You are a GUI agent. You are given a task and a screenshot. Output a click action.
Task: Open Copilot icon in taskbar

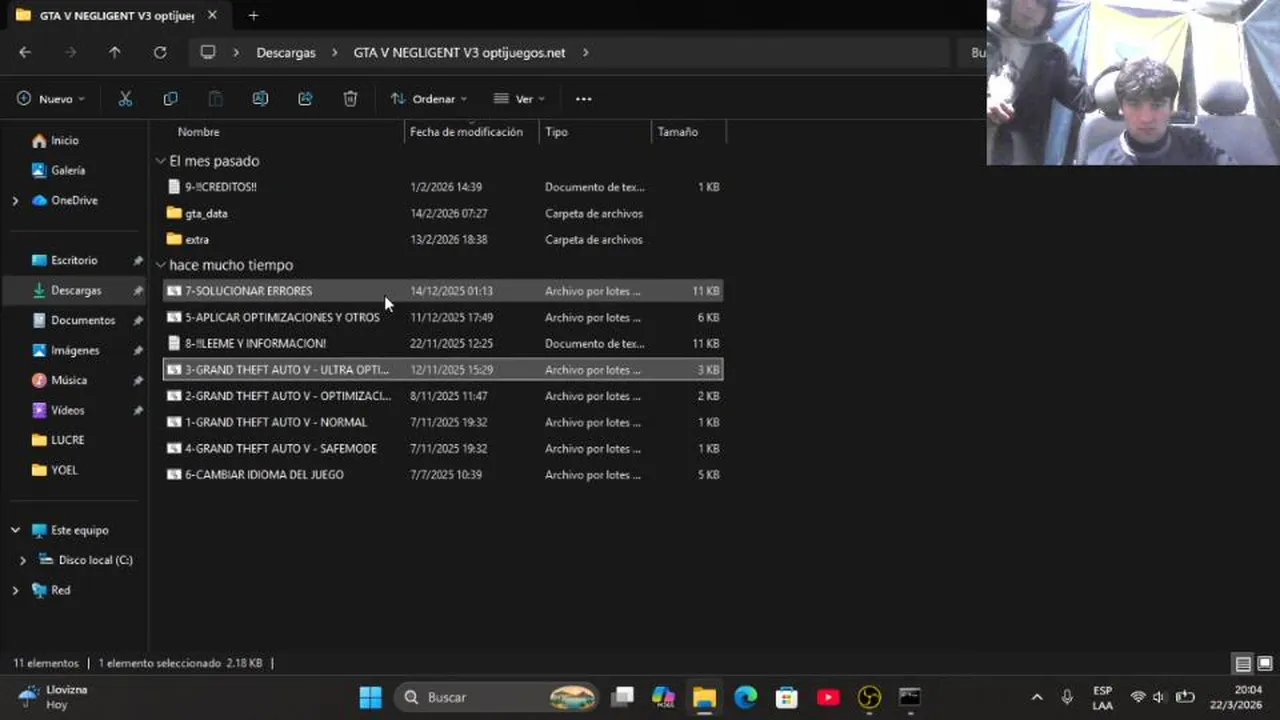point(663,697)
